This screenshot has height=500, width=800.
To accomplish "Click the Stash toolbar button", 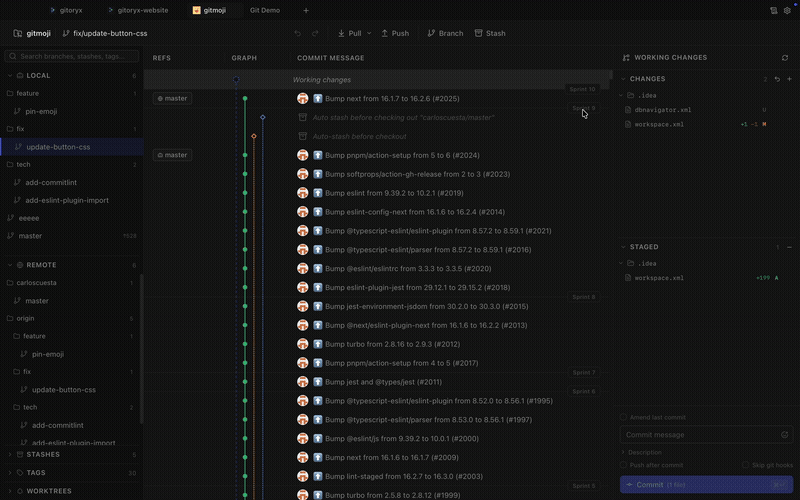I will coord(490,33).
